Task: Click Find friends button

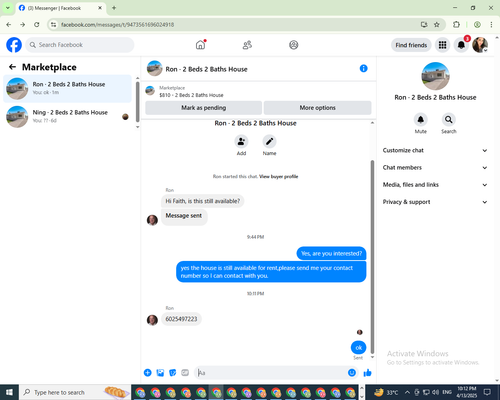Action: tap(411, 45)
